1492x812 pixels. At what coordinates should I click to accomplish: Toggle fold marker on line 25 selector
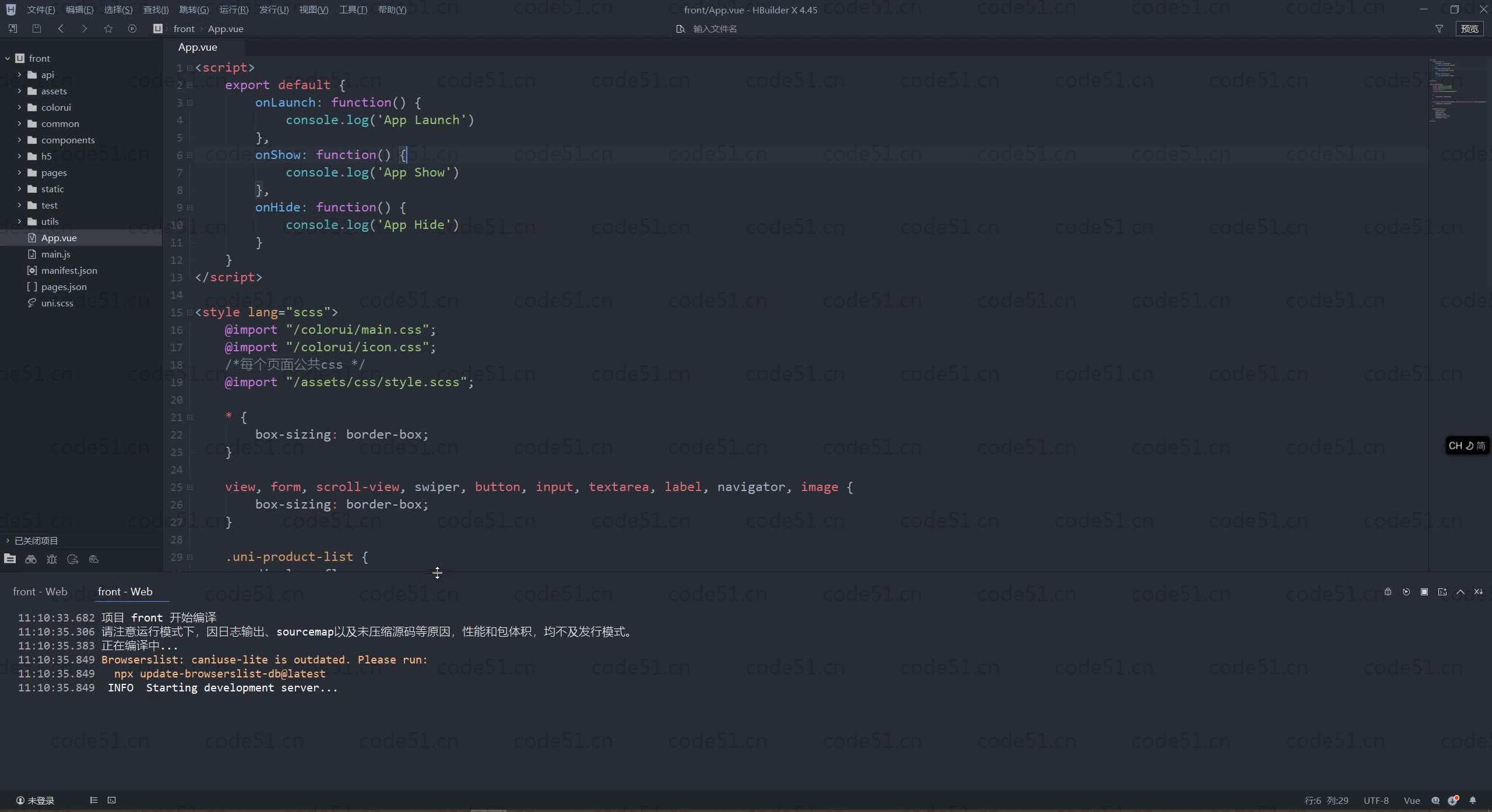tap(189, 487)
